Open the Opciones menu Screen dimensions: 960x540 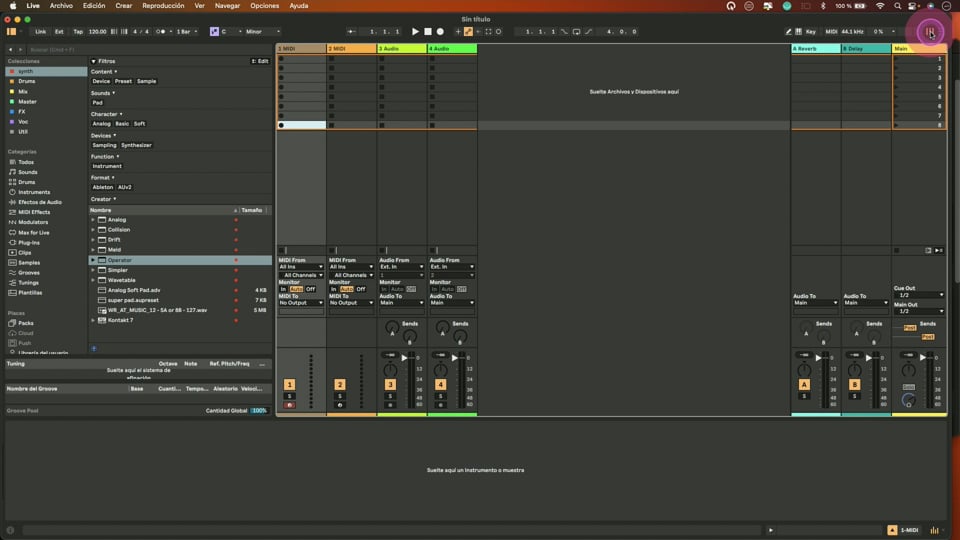click(264, 6)
